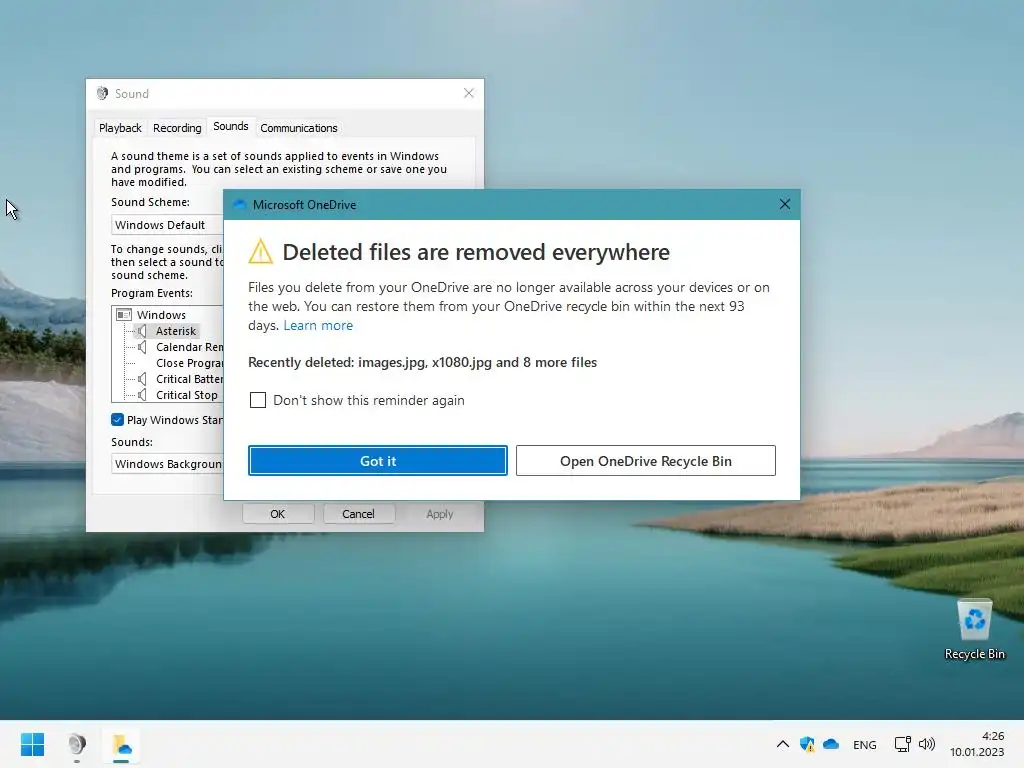Select the Critical Stop event
The height and width of the screenshot is (768, 1024).
click(187, 395)
